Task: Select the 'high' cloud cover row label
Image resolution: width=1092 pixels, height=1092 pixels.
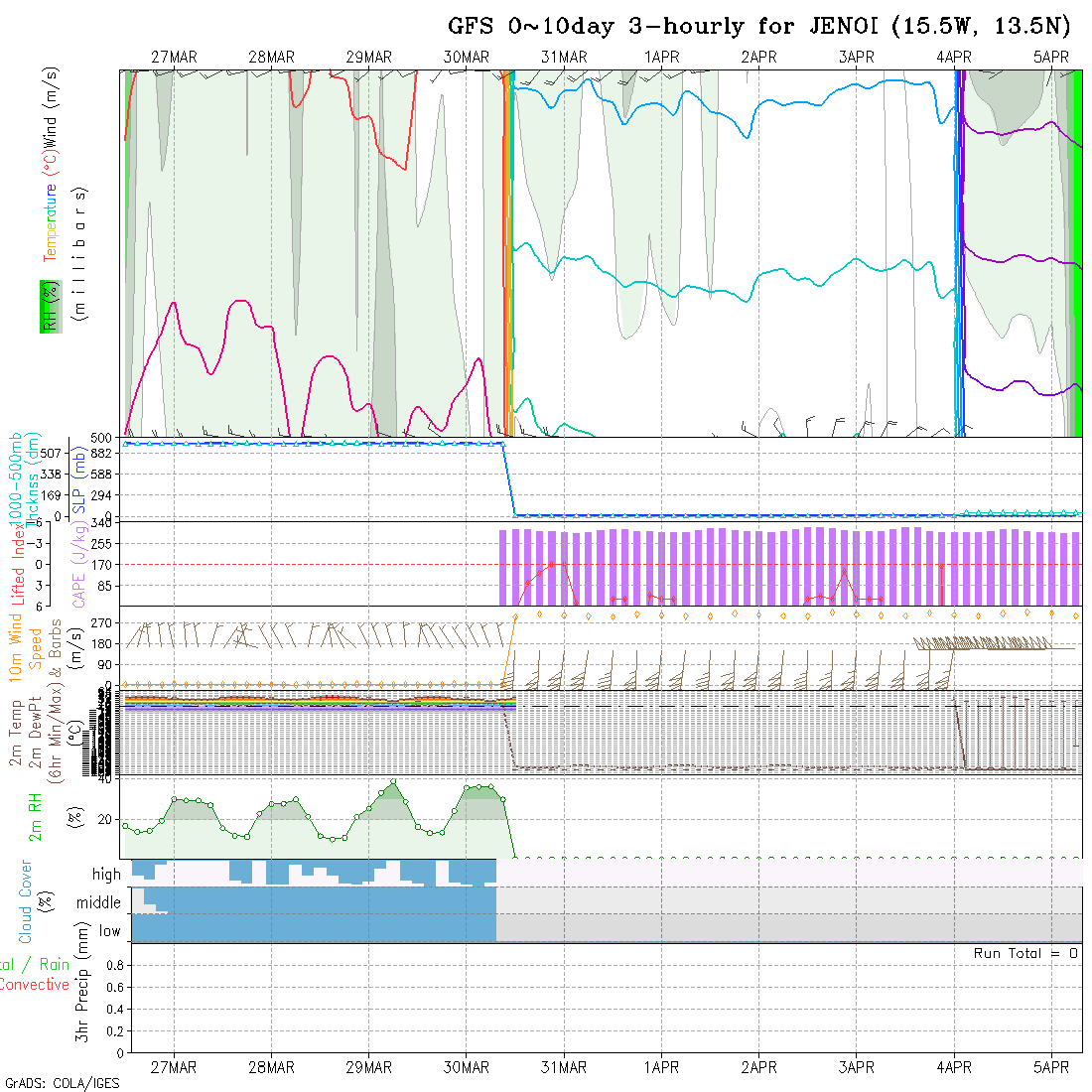Action: (x=106, y=875)
